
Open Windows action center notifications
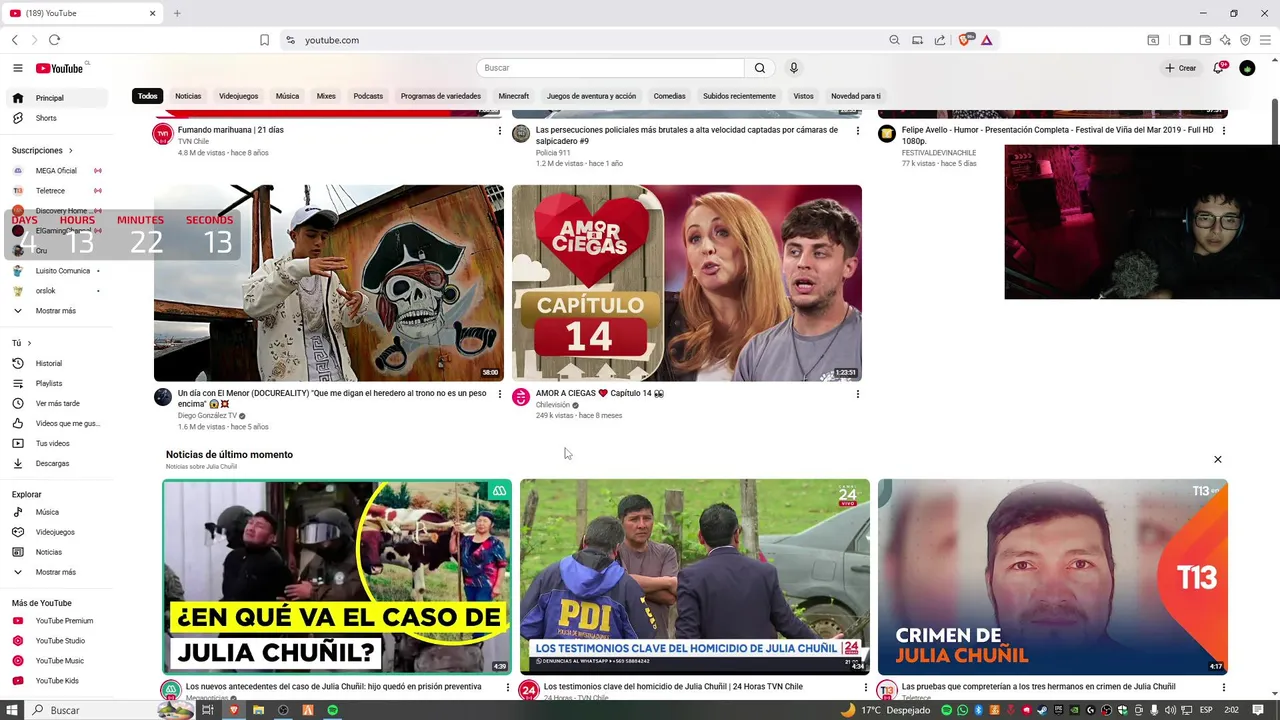pos(1258,710)
